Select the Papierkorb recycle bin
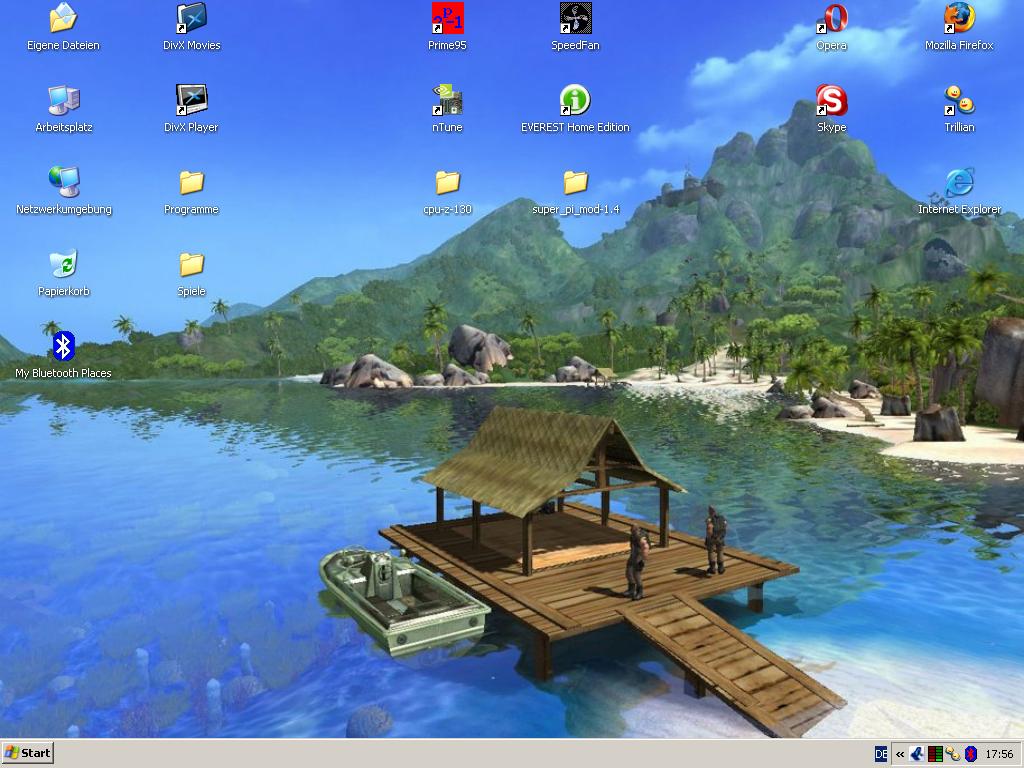The image size is (1024, 768). [63, 264]
